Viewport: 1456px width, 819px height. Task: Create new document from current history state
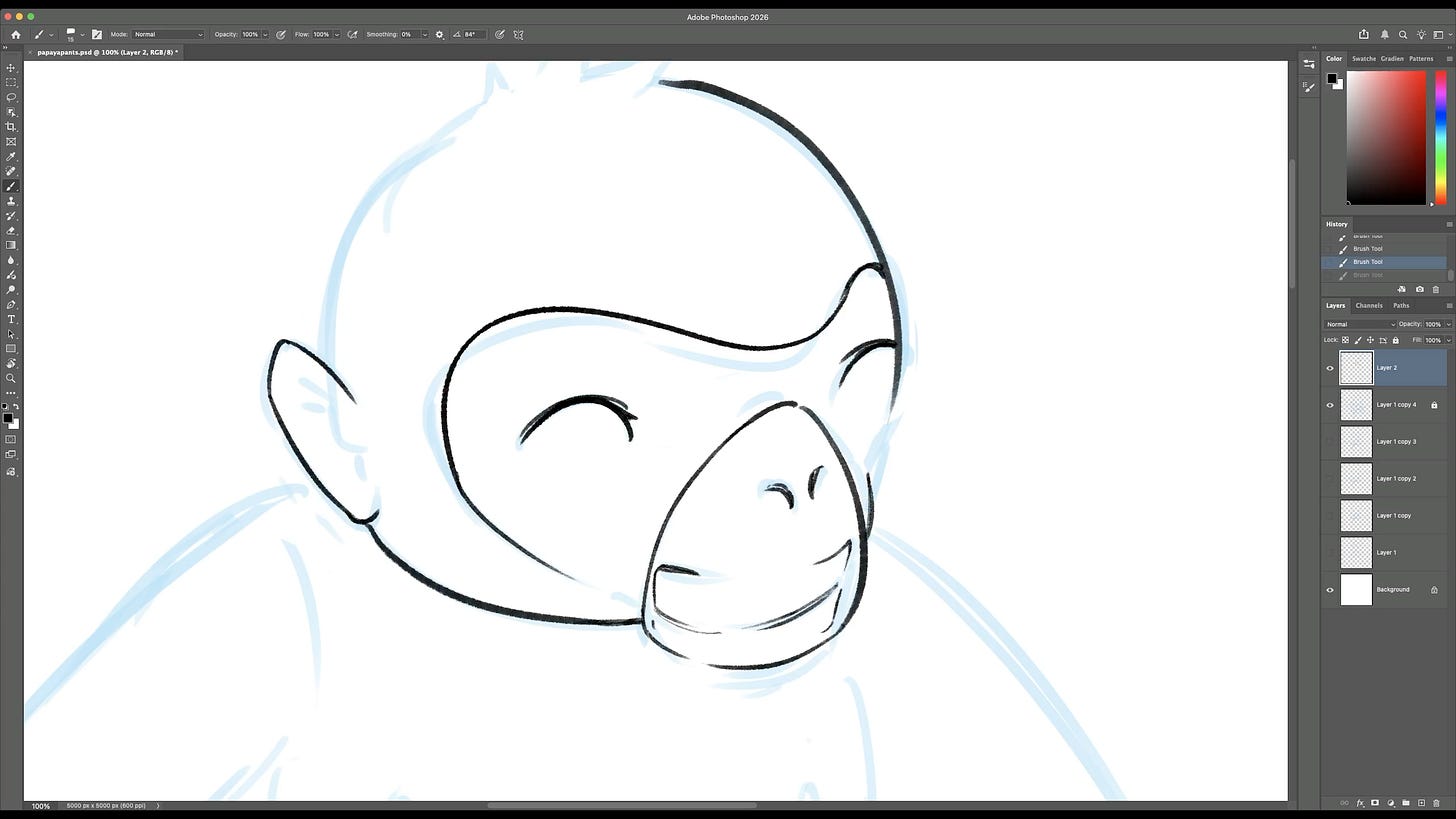point(1401,289)
